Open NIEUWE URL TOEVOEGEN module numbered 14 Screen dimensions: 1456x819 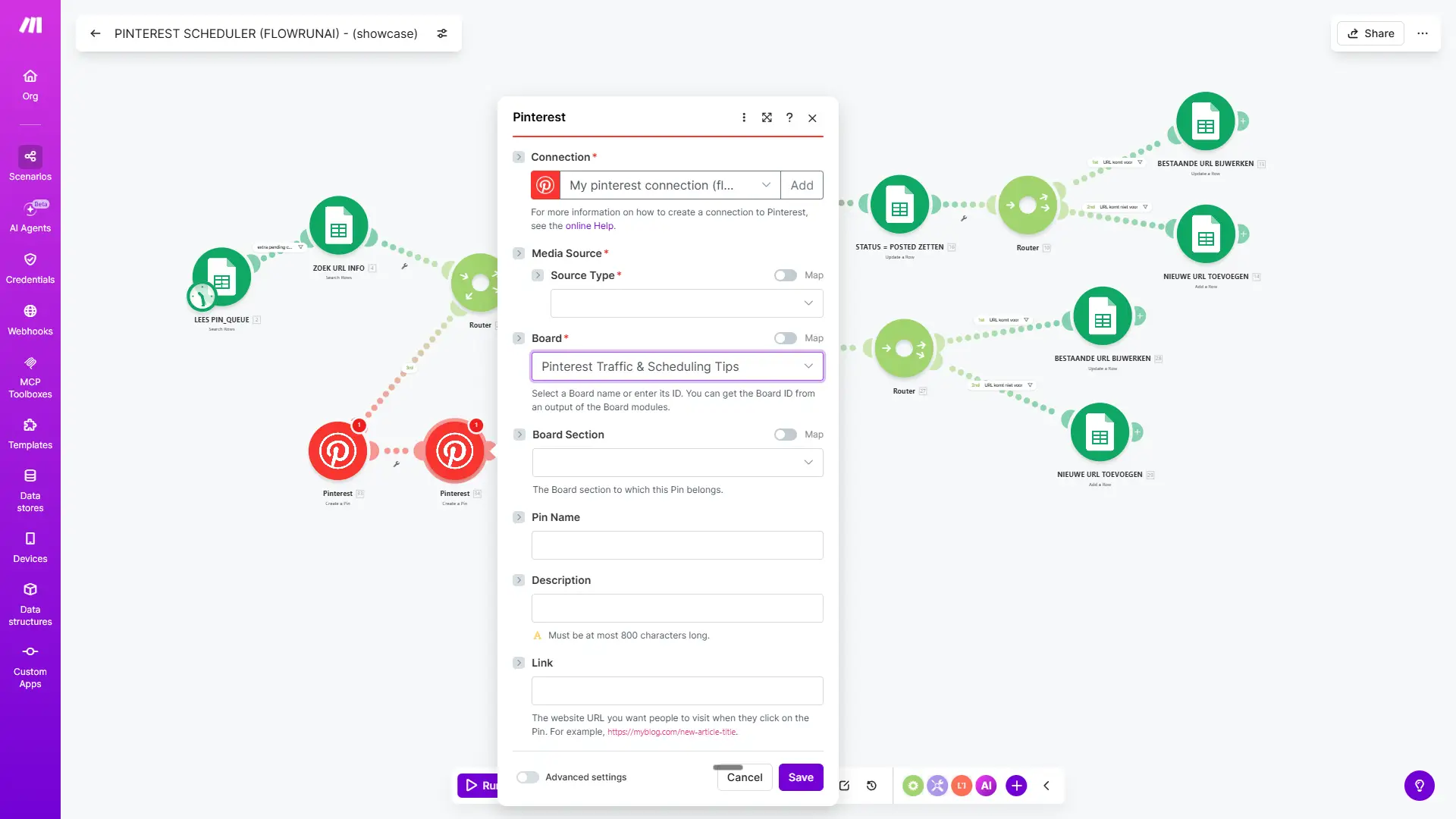(x=1205, y=234)
